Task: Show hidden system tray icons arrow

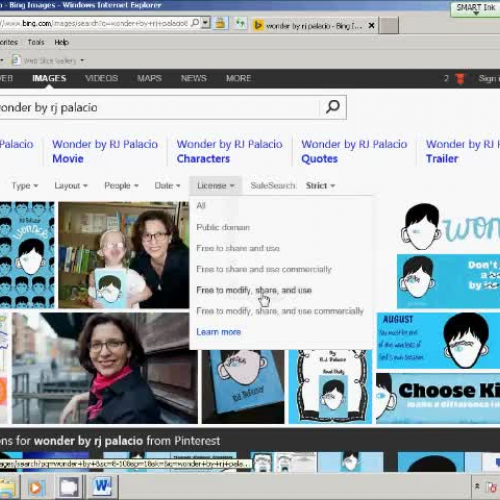Action: (477, 486)
